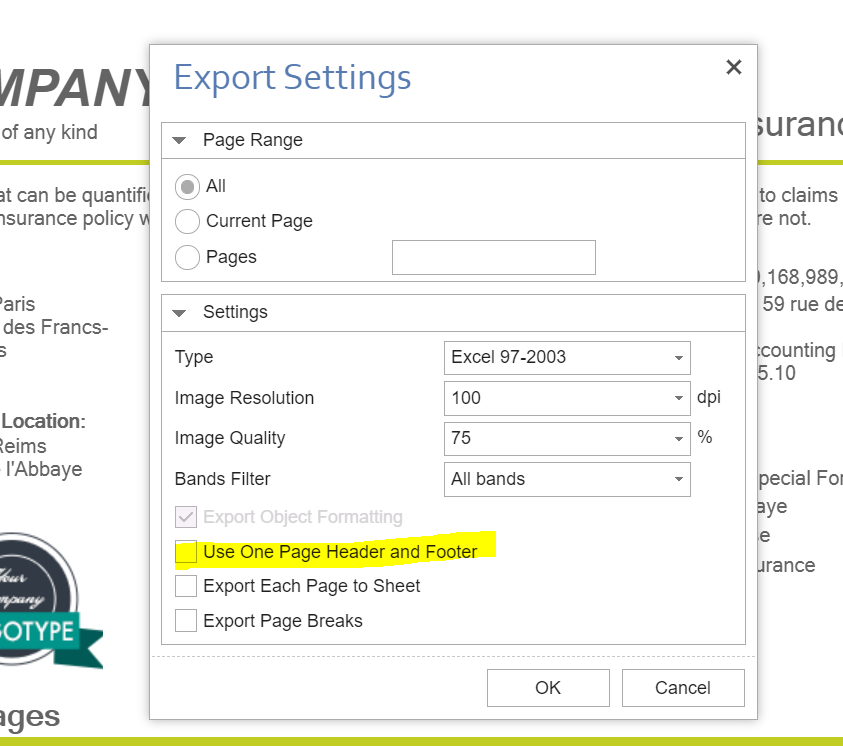Screen dimensions: 843x746
Task: Select the Pages radio button
Action: tap(187, 257)
